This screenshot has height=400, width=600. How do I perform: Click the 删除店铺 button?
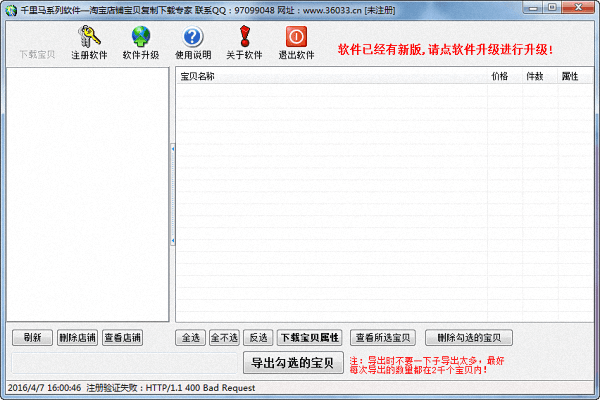[x=77, y=338]
